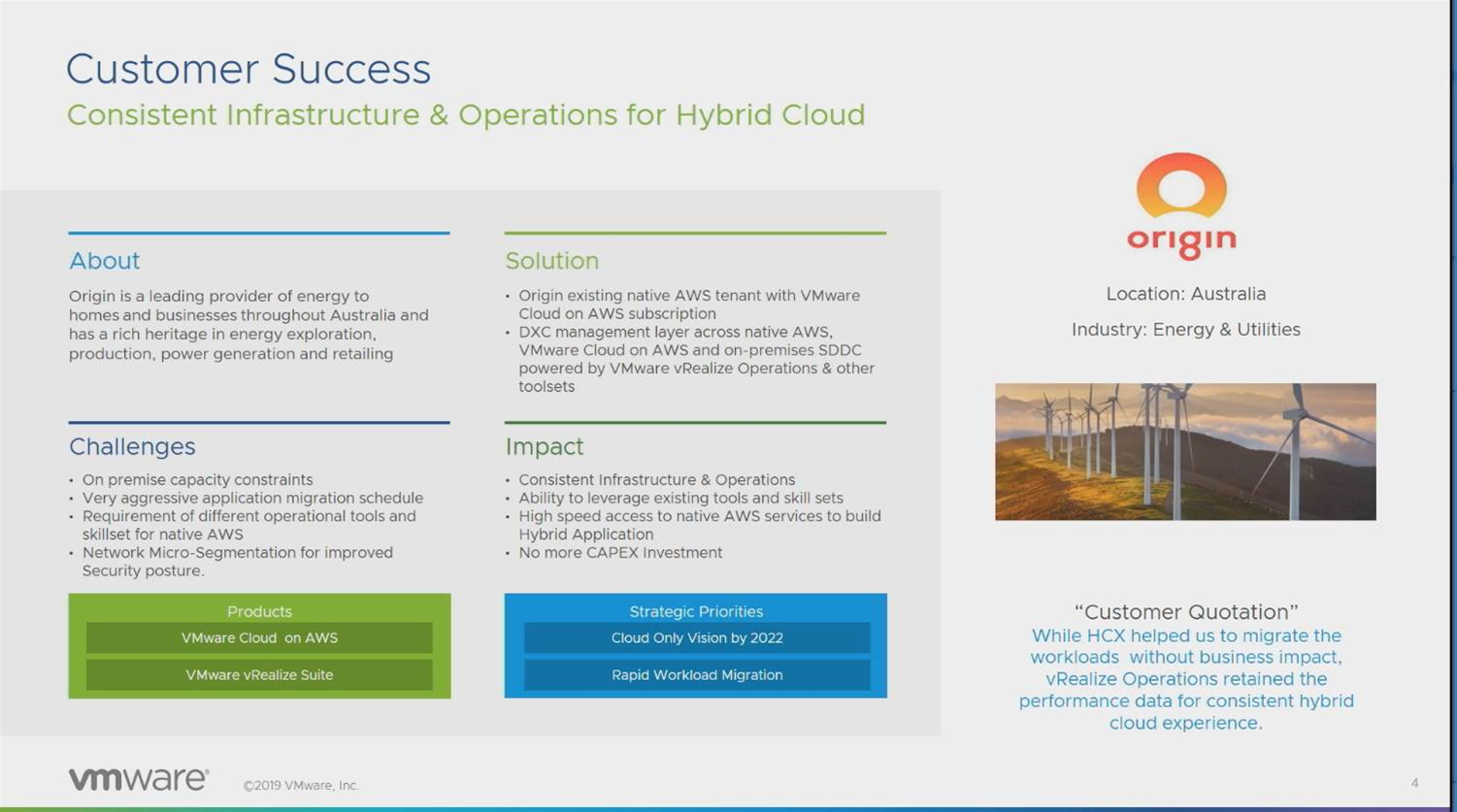Click the Origin logo

[x=1181, y=207]
